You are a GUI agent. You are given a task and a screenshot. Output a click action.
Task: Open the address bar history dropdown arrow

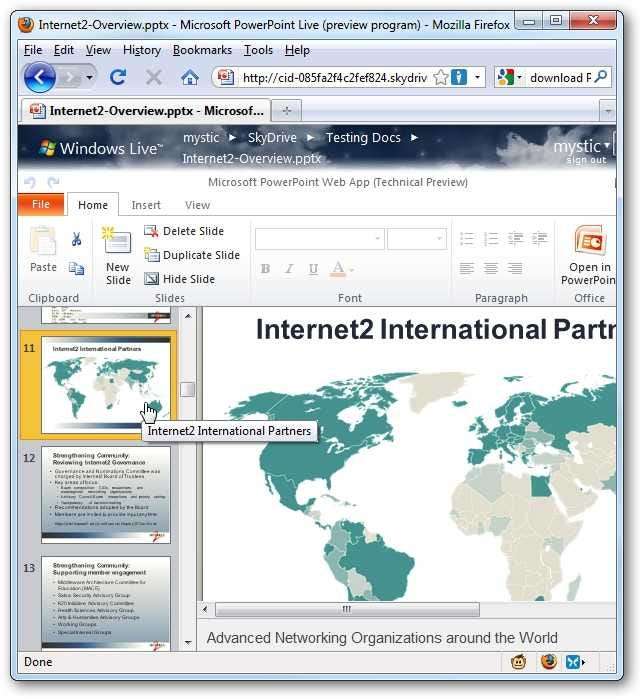[477, 77]
